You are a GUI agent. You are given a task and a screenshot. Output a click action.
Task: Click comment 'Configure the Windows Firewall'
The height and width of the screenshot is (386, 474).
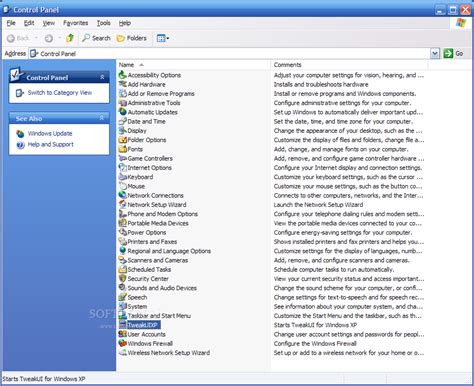315,343
